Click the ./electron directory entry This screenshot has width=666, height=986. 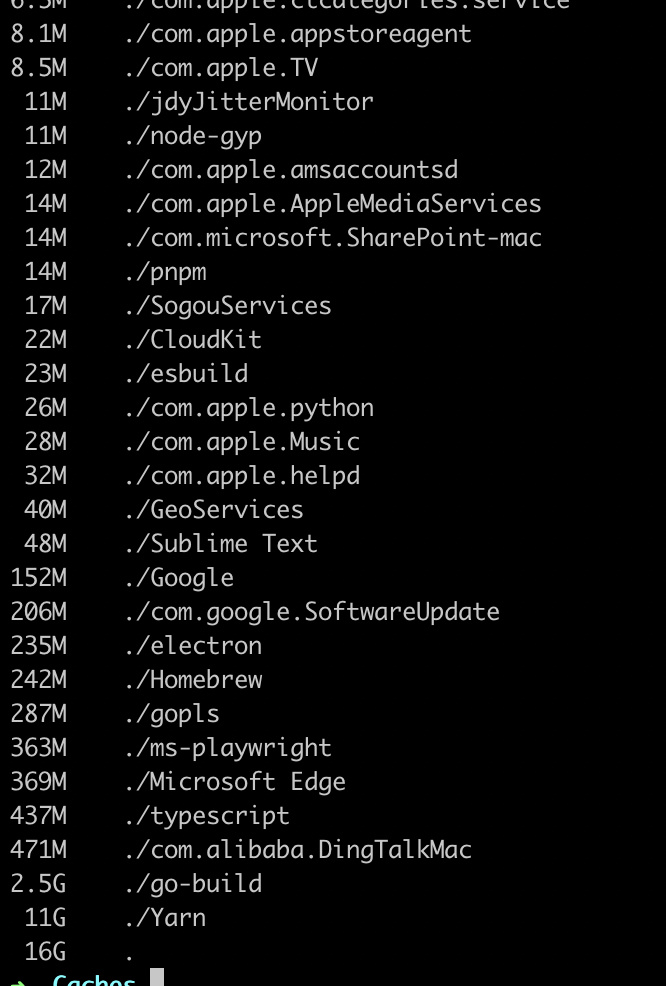(x=193, y=645)
